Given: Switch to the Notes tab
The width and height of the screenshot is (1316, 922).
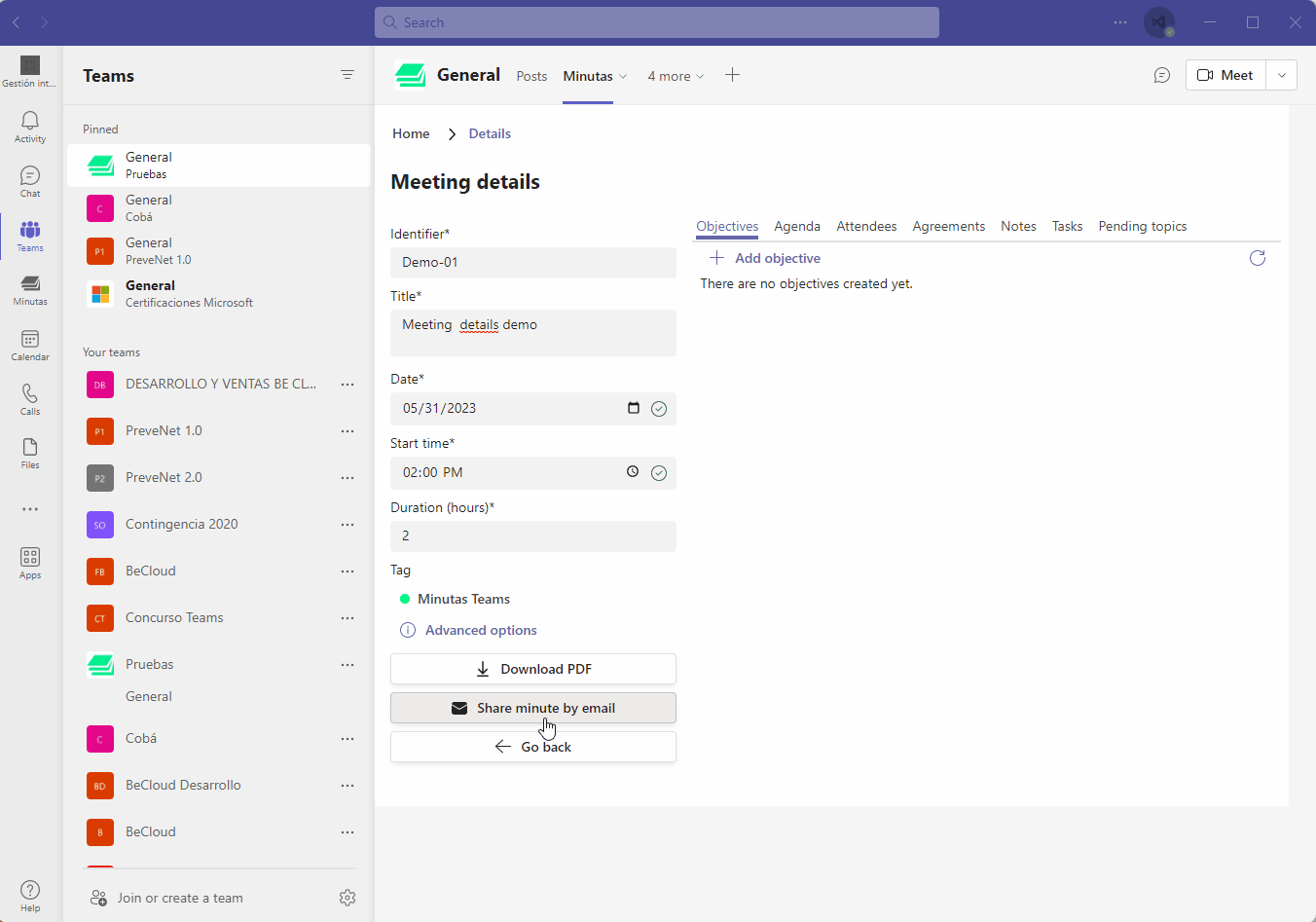Looking at the screenshot, I should click(x=1018, y=226).
